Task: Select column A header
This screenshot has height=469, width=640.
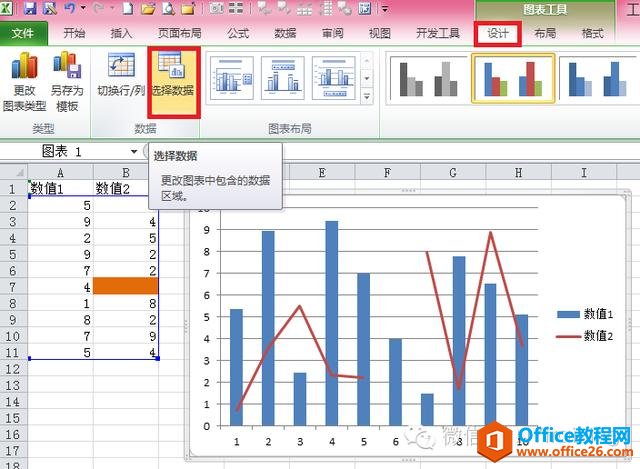Action: click(60, 172)
